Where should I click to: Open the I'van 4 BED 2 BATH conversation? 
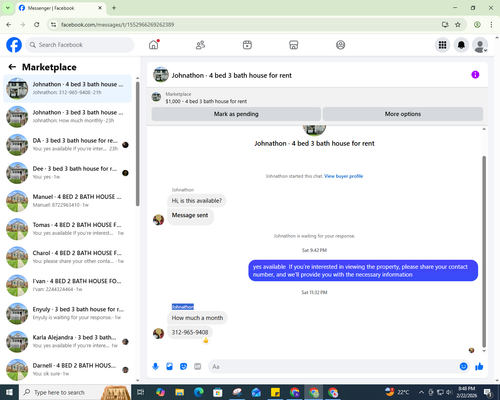pyautogui.click(x=67, y=285)
